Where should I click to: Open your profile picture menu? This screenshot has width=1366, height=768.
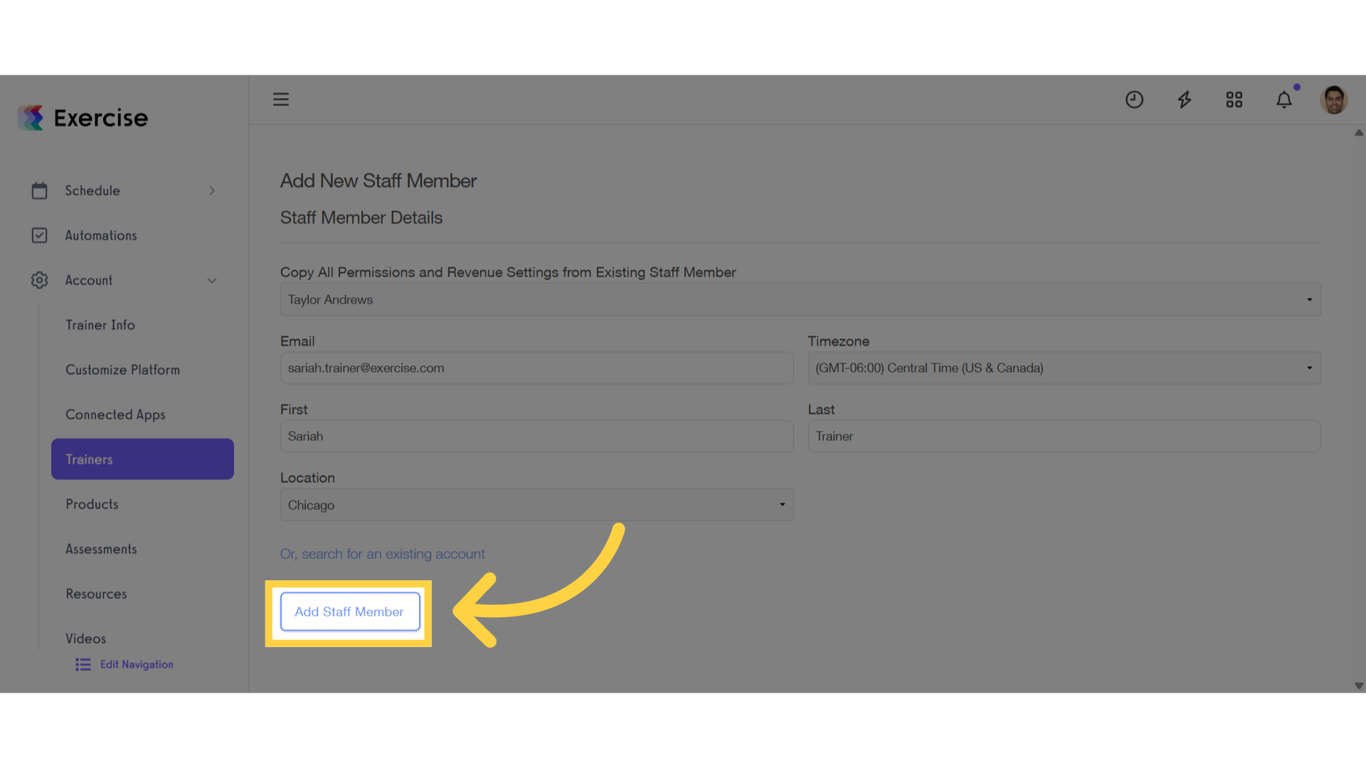[x=1334, y=99]
